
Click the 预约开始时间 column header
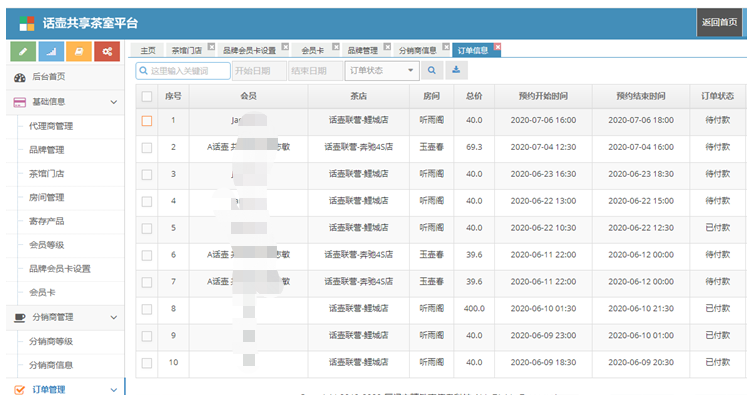click(543, 96)
